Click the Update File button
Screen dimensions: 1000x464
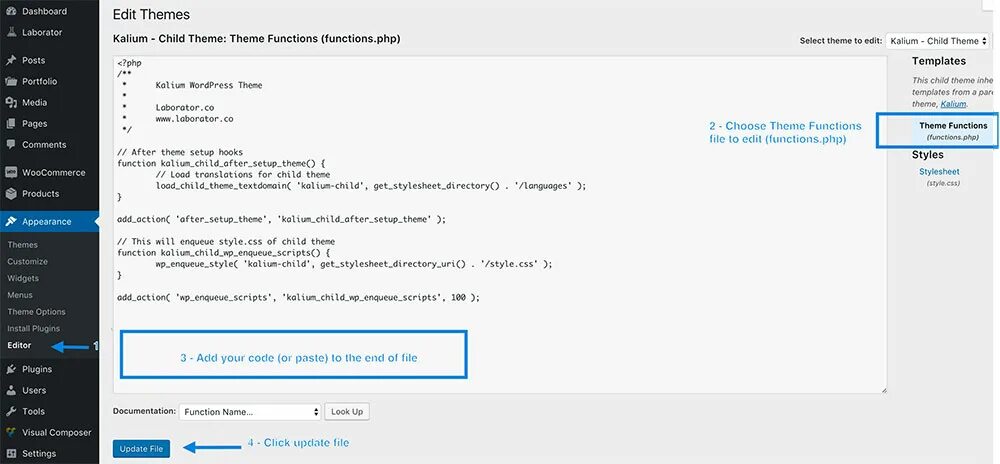click(142, 449)
